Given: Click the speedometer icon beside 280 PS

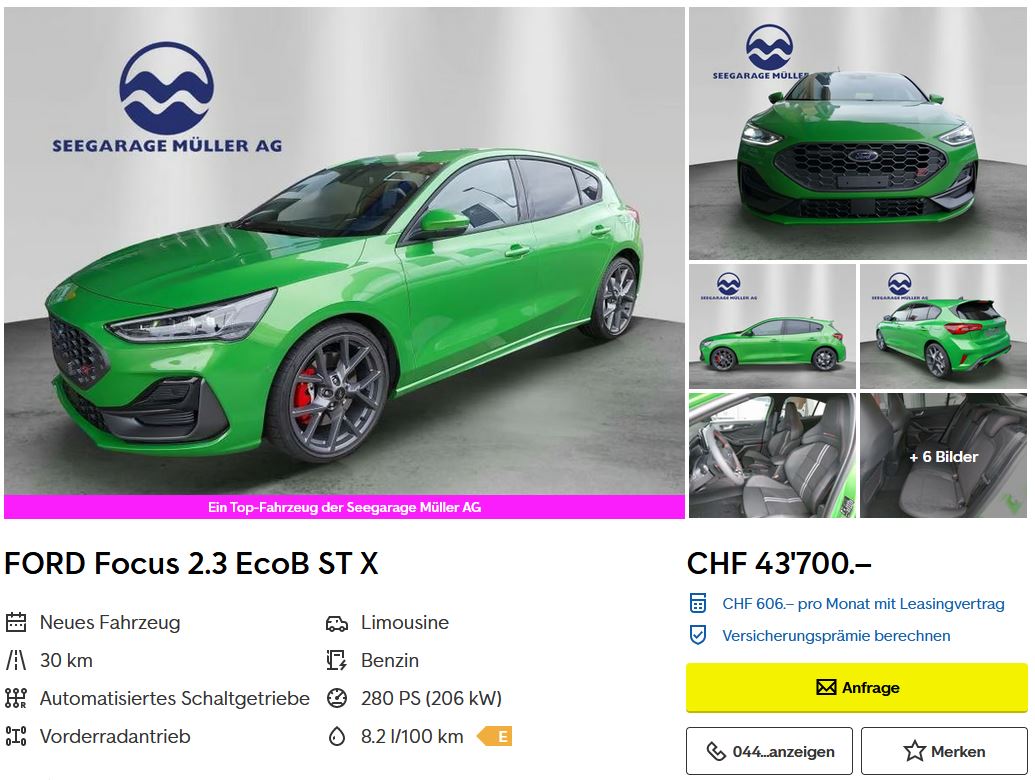Looking at the screenshot, I should (337, 698).
